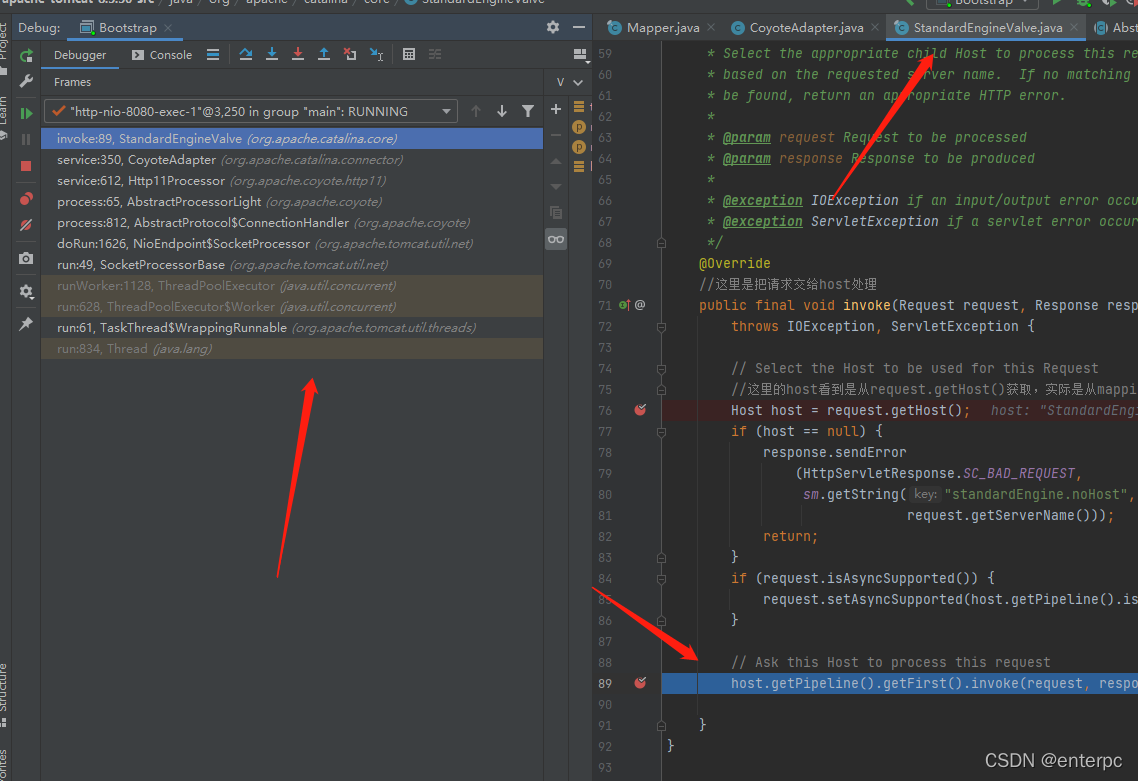Select frame process:65, AbstractProcessorLight
The width and height of the screenshot is (1138, 781).
(292, 202)
